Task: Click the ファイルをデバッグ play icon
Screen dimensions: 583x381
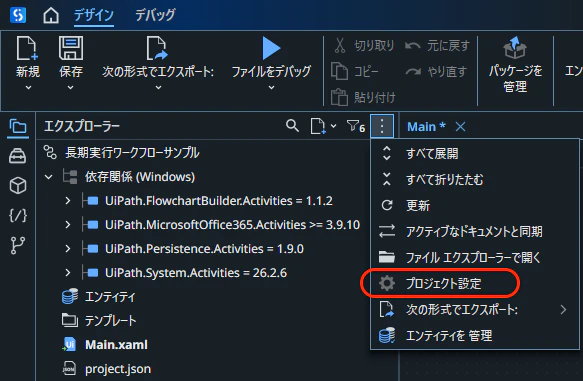Action: click(271, 48)
